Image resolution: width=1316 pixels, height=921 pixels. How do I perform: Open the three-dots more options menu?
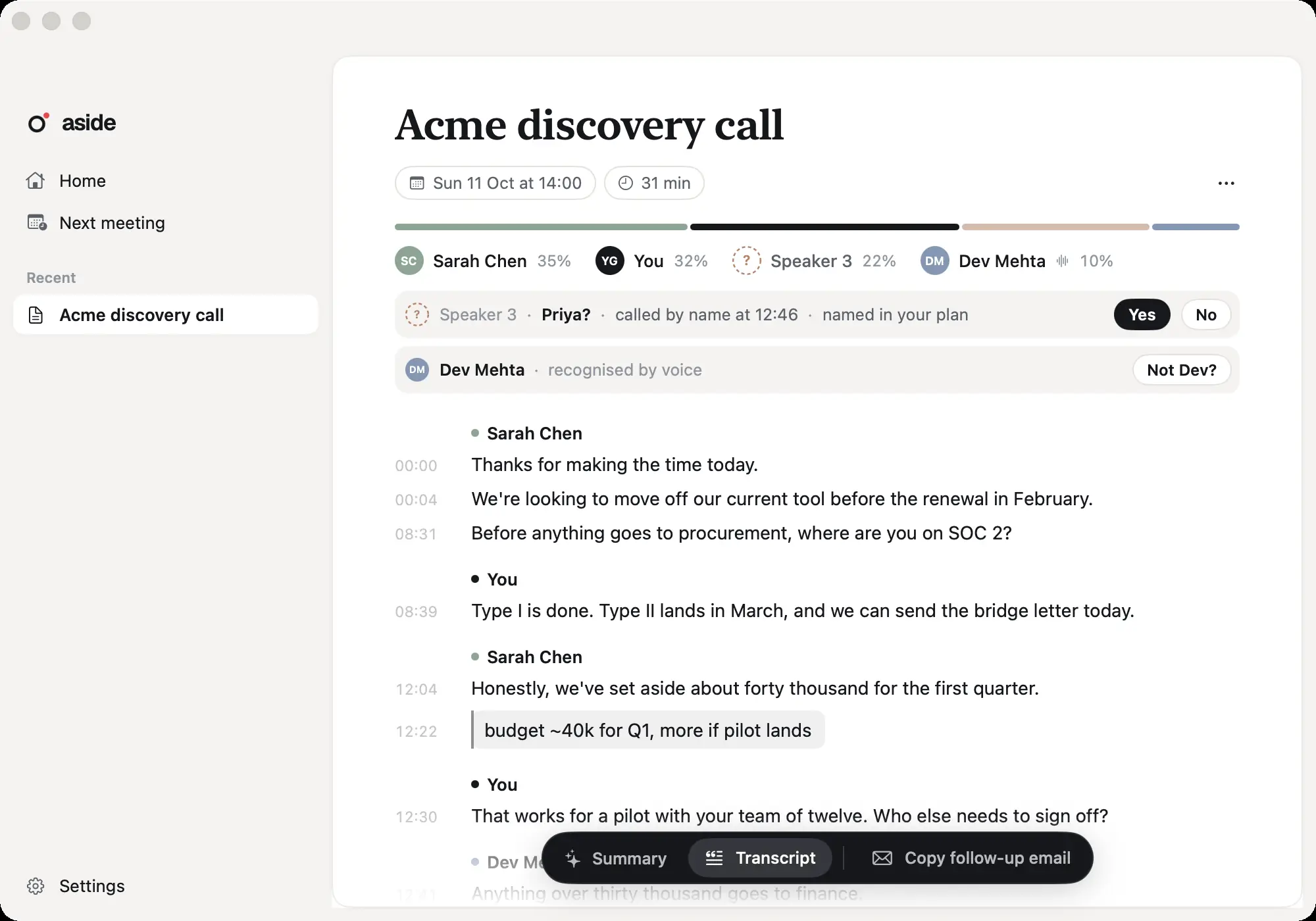coord(1226,184)
